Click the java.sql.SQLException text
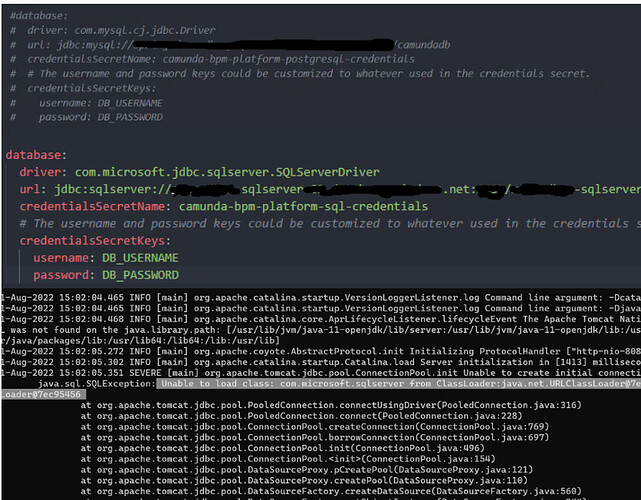Screen dimensions: 641x500 (x=96, y=384)
